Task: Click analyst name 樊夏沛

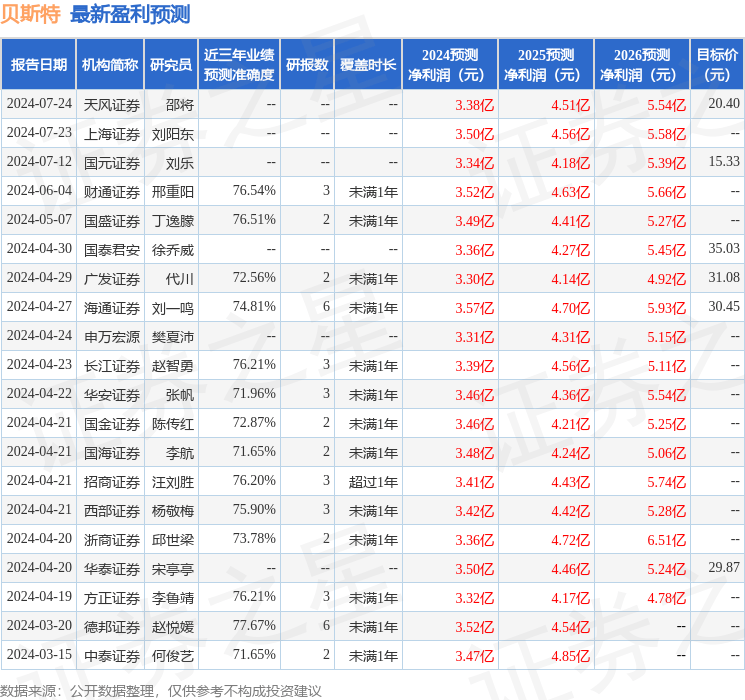Action: [x=172, y=337]
